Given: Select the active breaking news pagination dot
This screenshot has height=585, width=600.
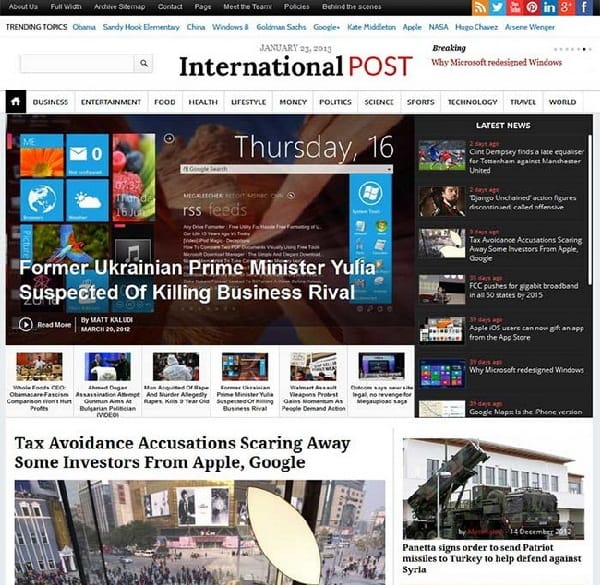Looking at the screenshot, I should point(584,49).
